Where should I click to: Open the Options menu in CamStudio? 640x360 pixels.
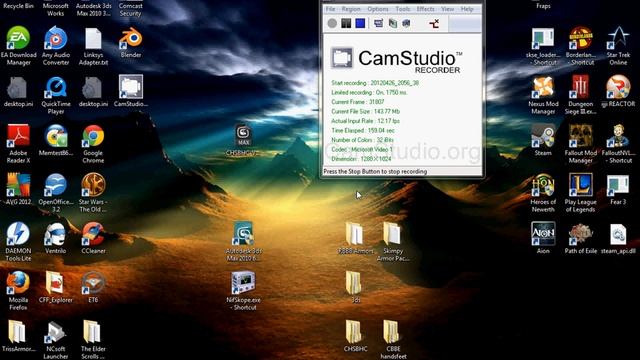(378, 9)
